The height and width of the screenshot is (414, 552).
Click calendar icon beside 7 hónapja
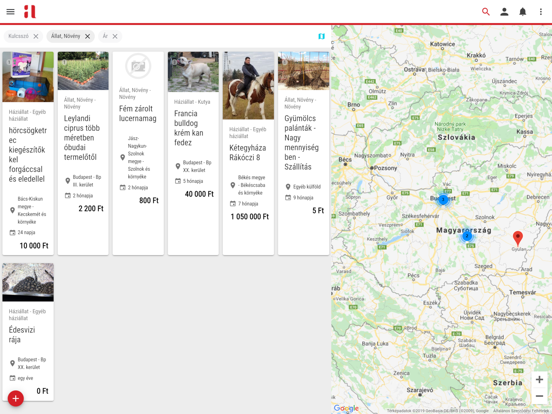click(x=233, y=203)
